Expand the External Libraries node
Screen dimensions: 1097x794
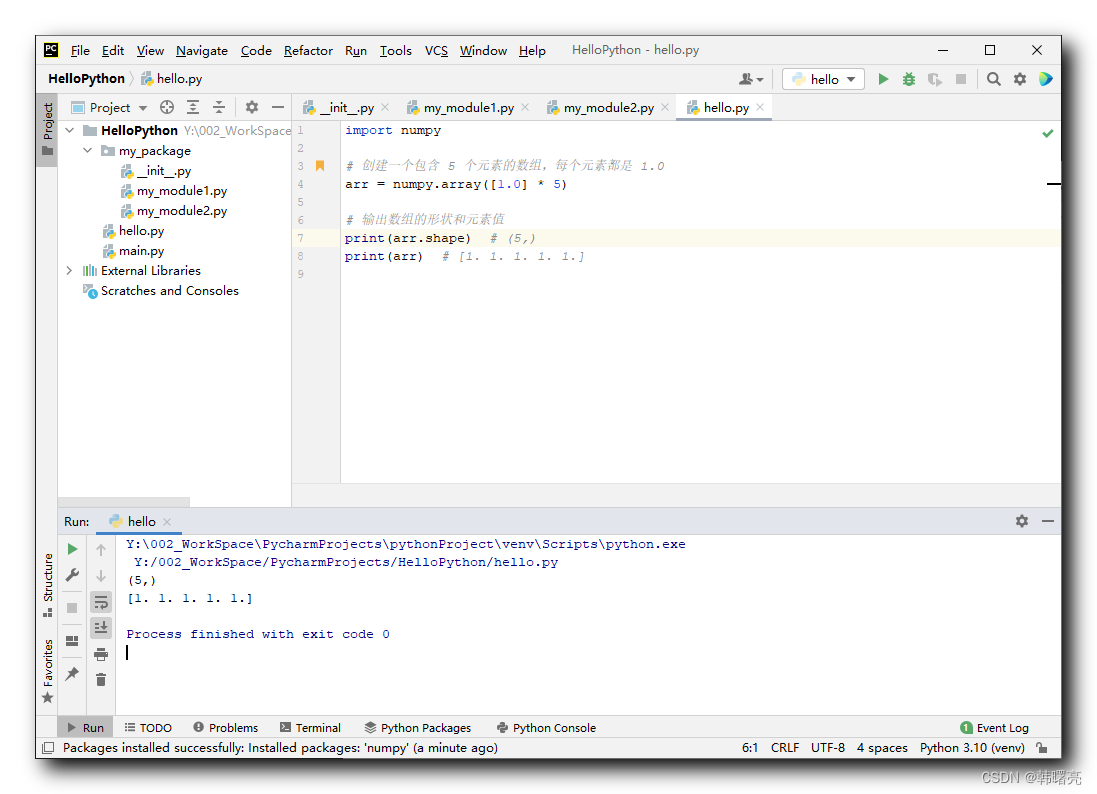click(69, 271)
